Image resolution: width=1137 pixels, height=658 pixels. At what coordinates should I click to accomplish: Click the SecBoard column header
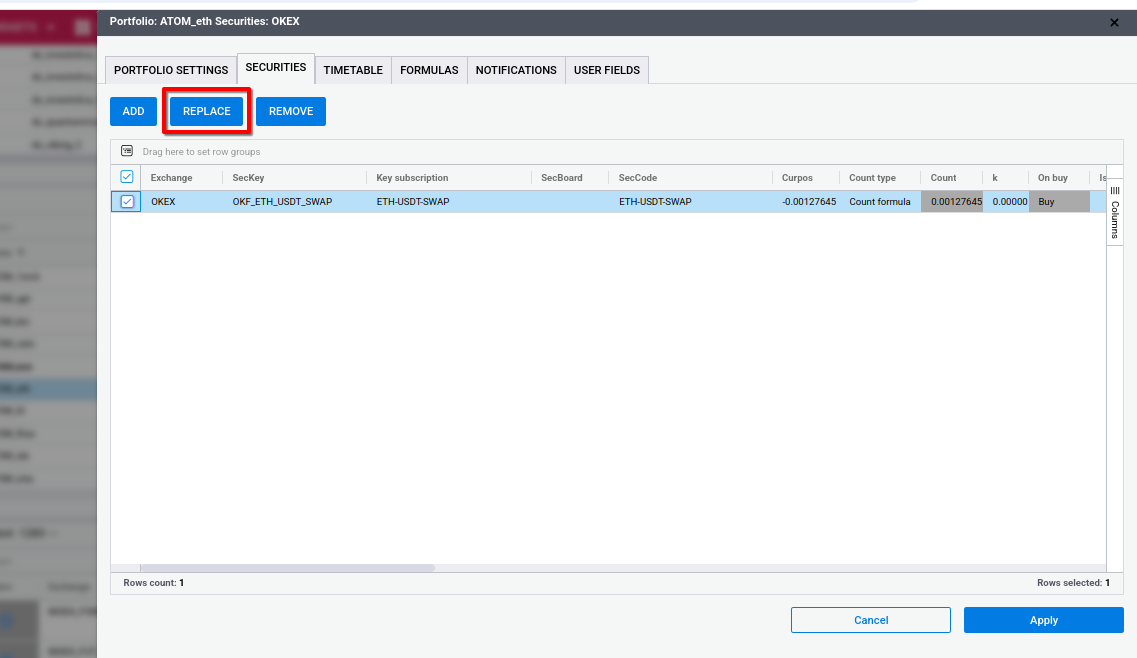point(561,178)
